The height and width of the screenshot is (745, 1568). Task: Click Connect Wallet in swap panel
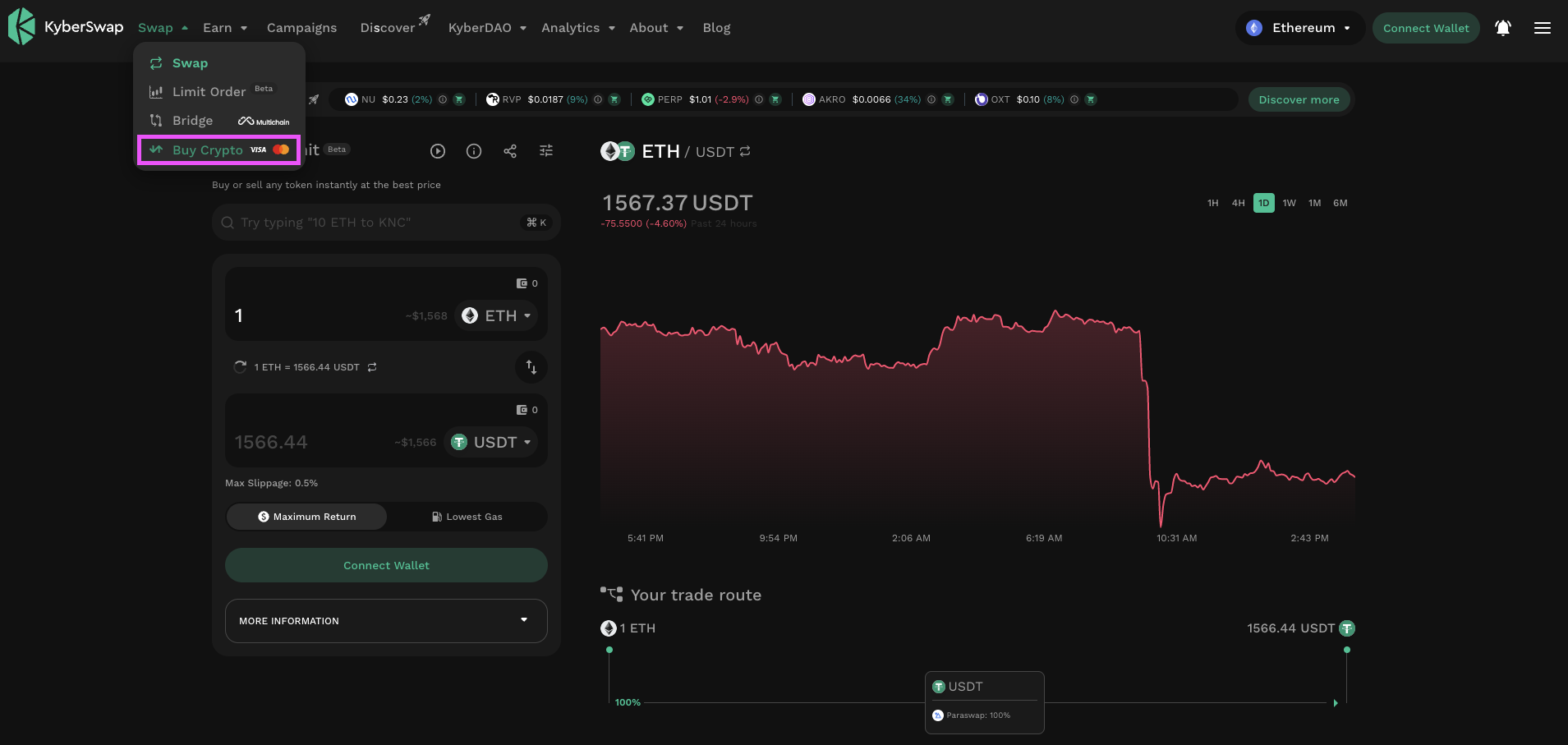coord(386,565)
